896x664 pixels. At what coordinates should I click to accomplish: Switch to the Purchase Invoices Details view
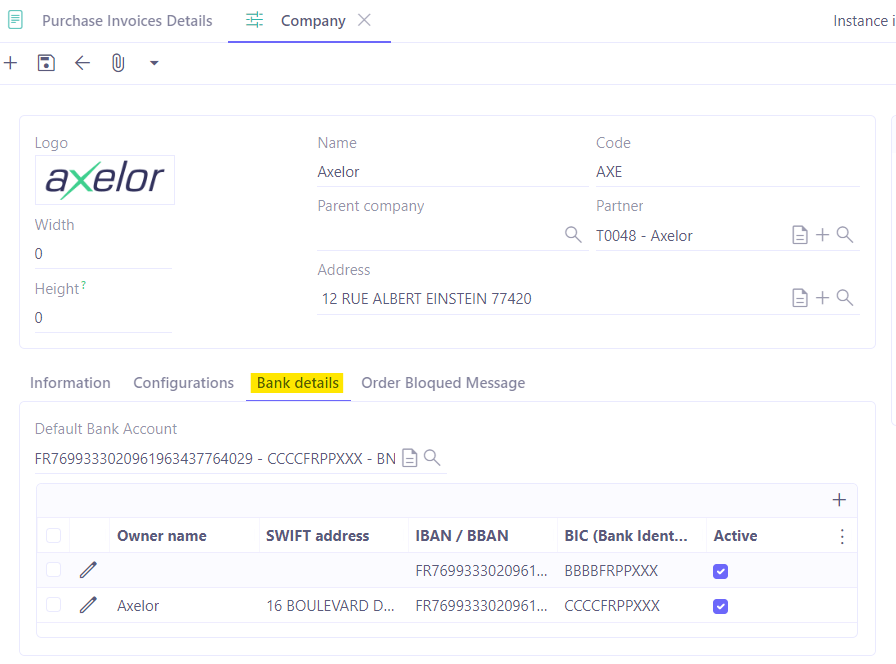(127, 20)
